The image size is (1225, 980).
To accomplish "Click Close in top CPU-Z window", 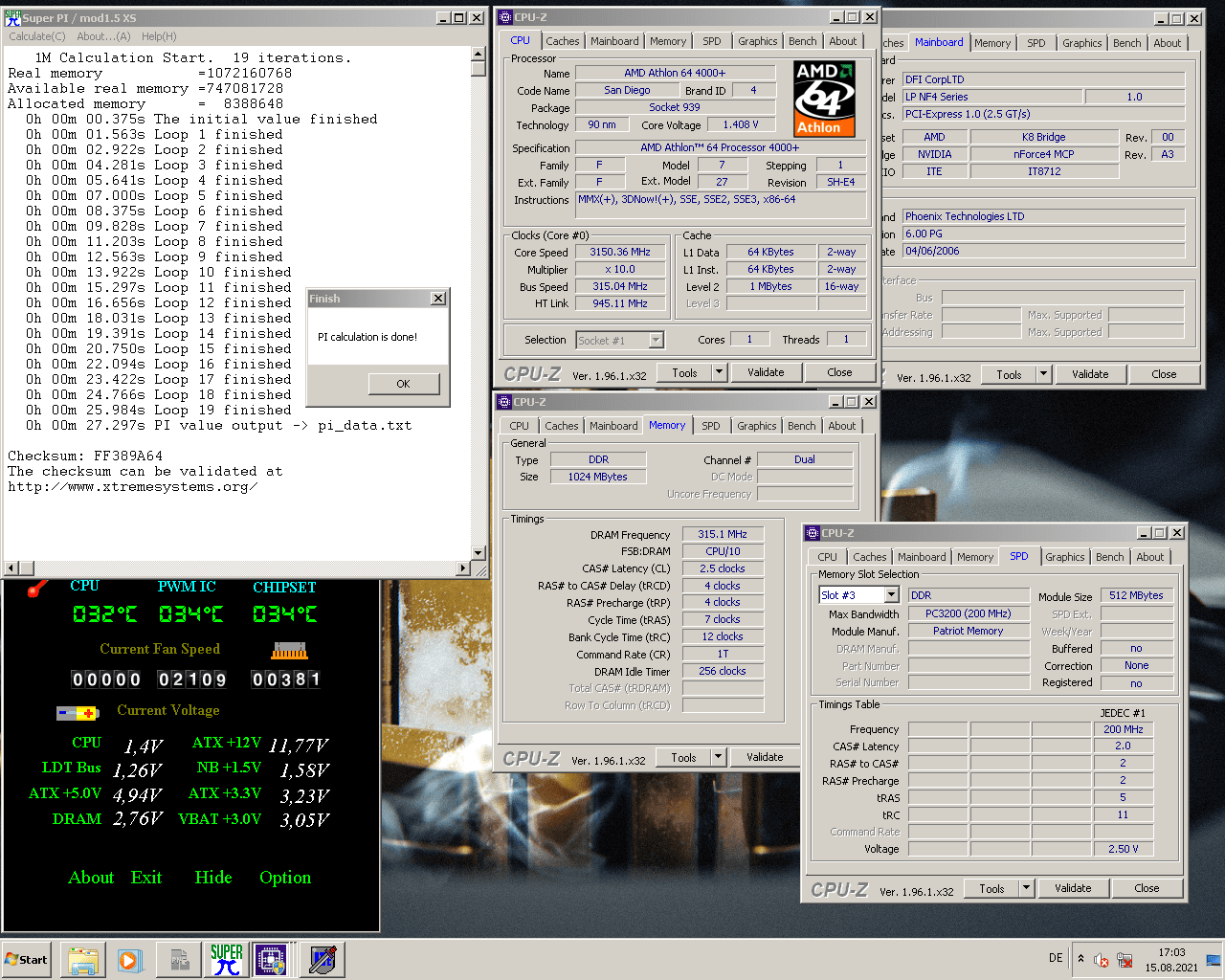I will tap(839, 372).
